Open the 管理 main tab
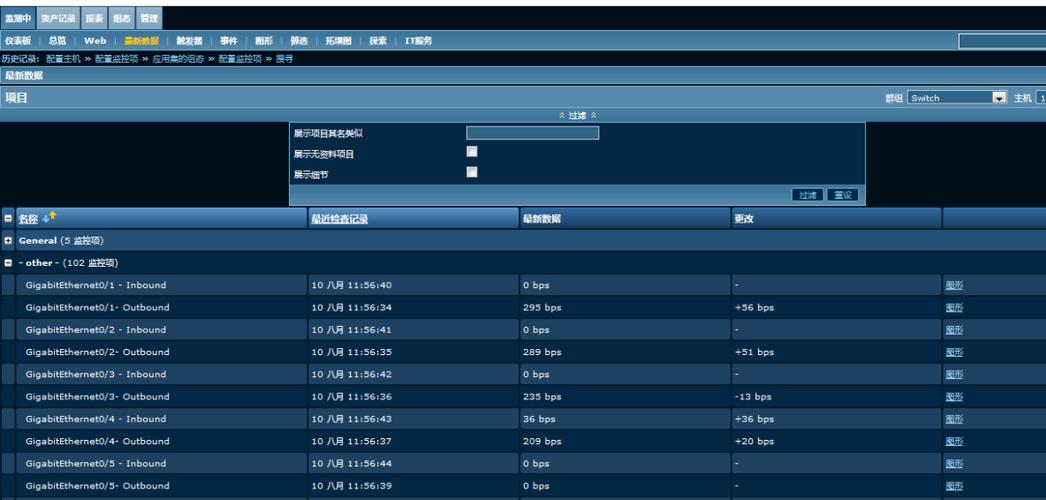 [x=149, y=18]
